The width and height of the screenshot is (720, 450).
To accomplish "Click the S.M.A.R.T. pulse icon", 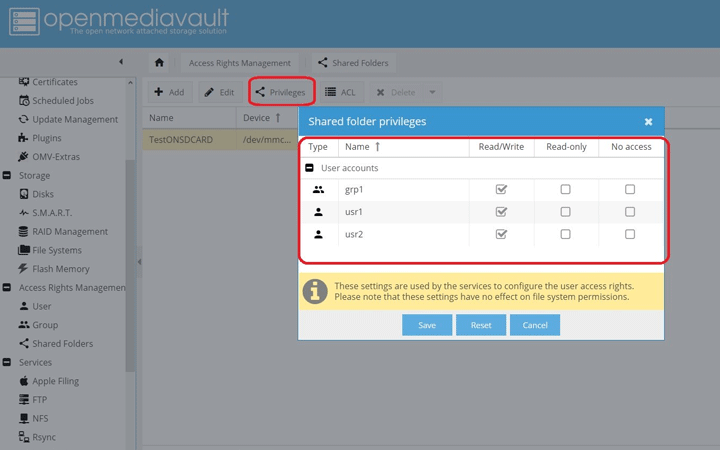I will [x=24, y=213].
